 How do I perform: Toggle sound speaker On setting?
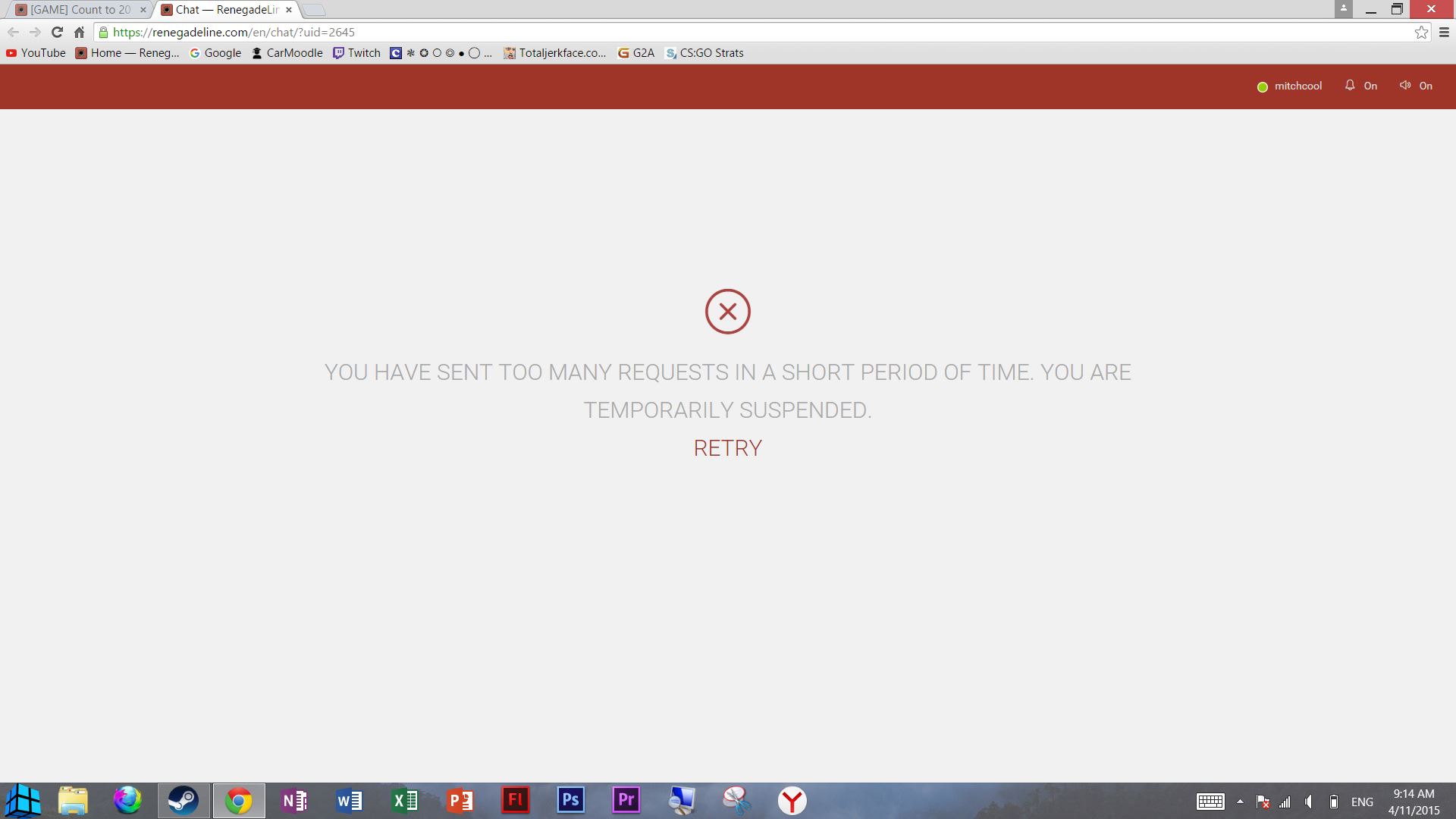coord(1416,86)
